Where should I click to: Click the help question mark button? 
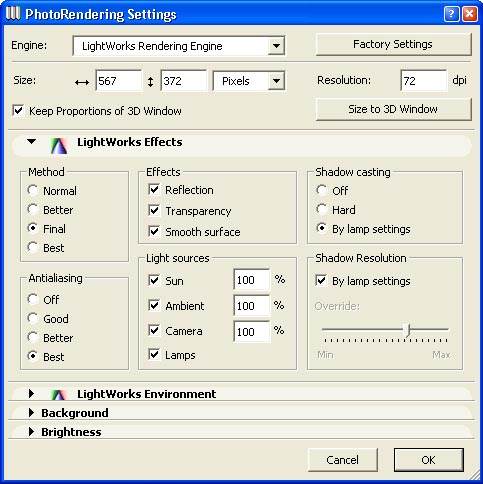[451, 14]
